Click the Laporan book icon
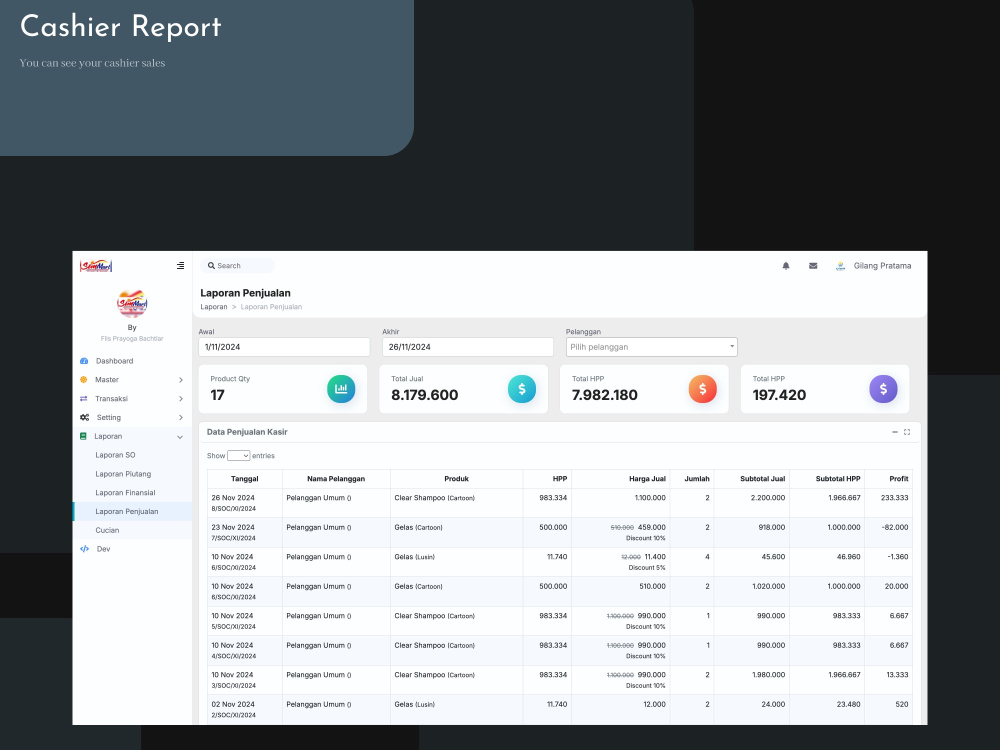This screenshot has height=750, width=1000. pos(83,436)
